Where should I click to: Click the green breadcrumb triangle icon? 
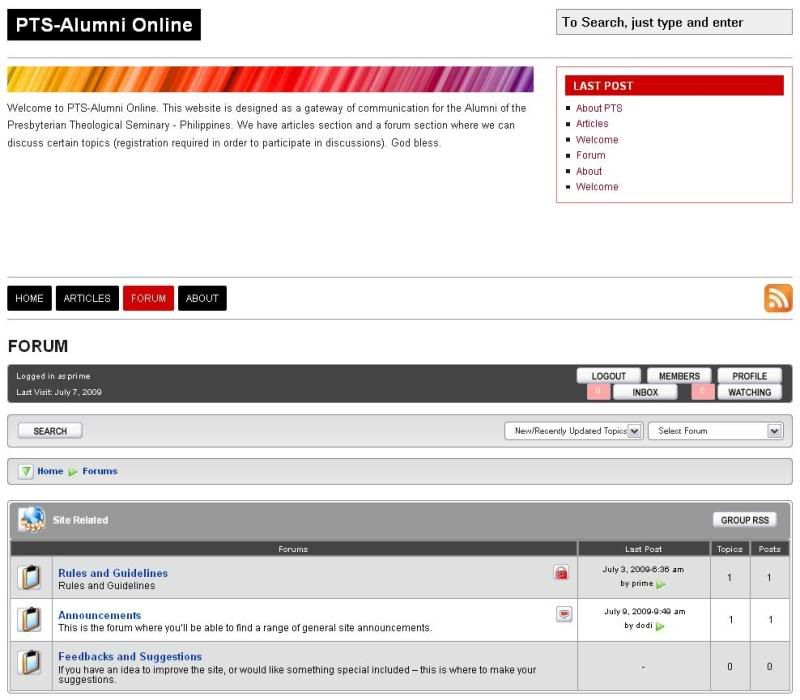click(26, 471)
